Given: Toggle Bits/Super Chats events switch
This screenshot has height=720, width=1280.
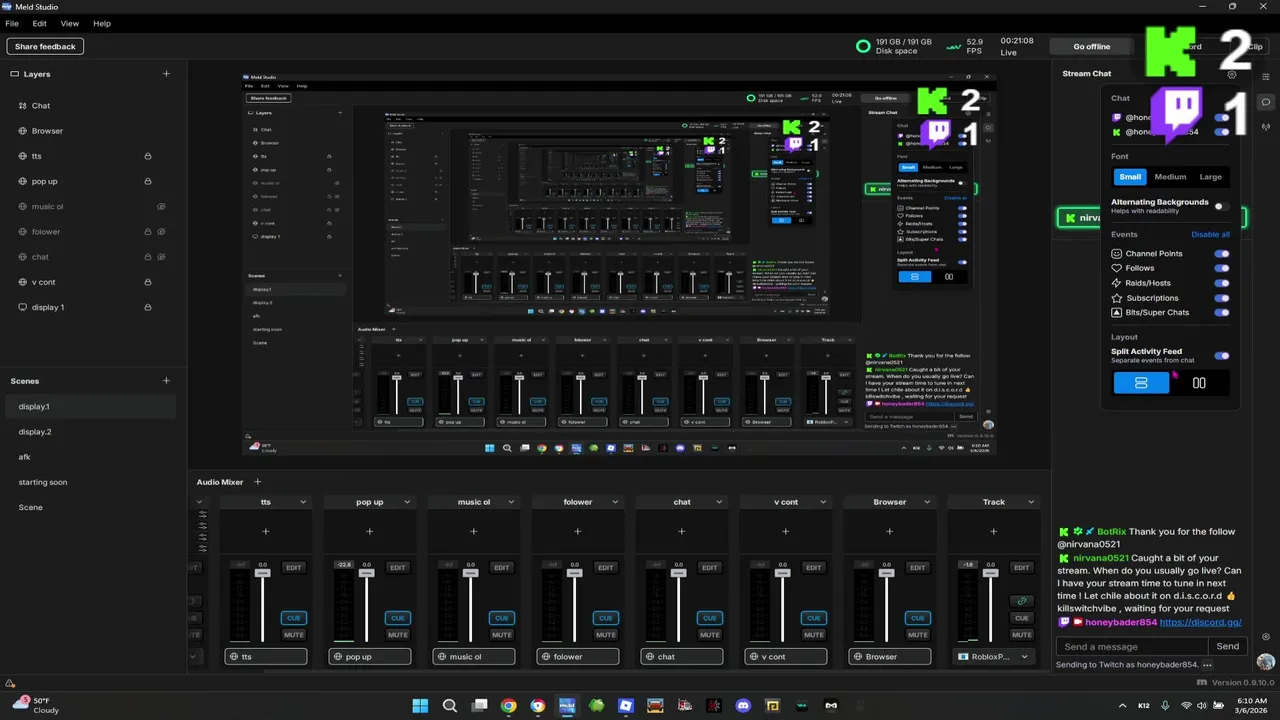Looking at the screenshot, I should 1222,313.
